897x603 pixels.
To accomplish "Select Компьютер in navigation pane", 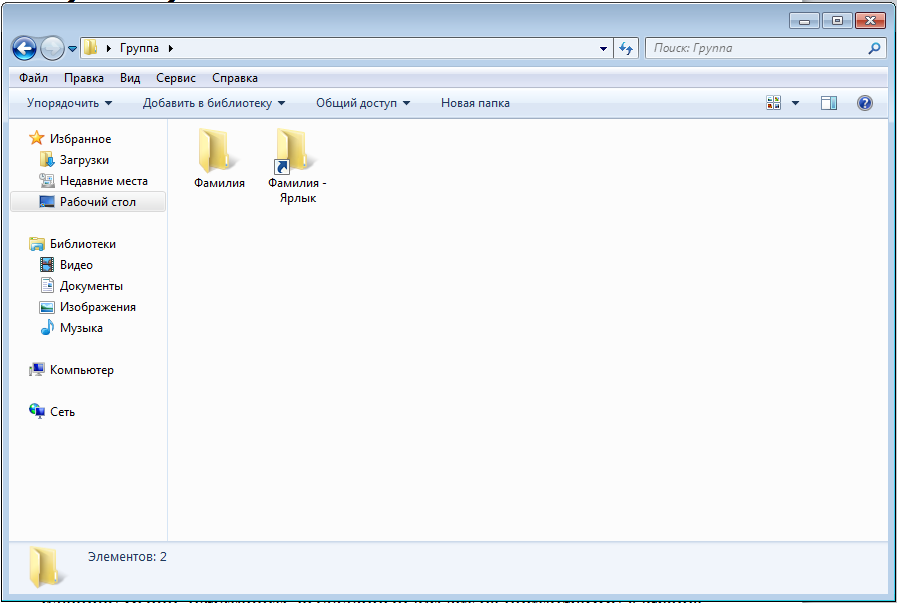I will [x=81, y=370].
